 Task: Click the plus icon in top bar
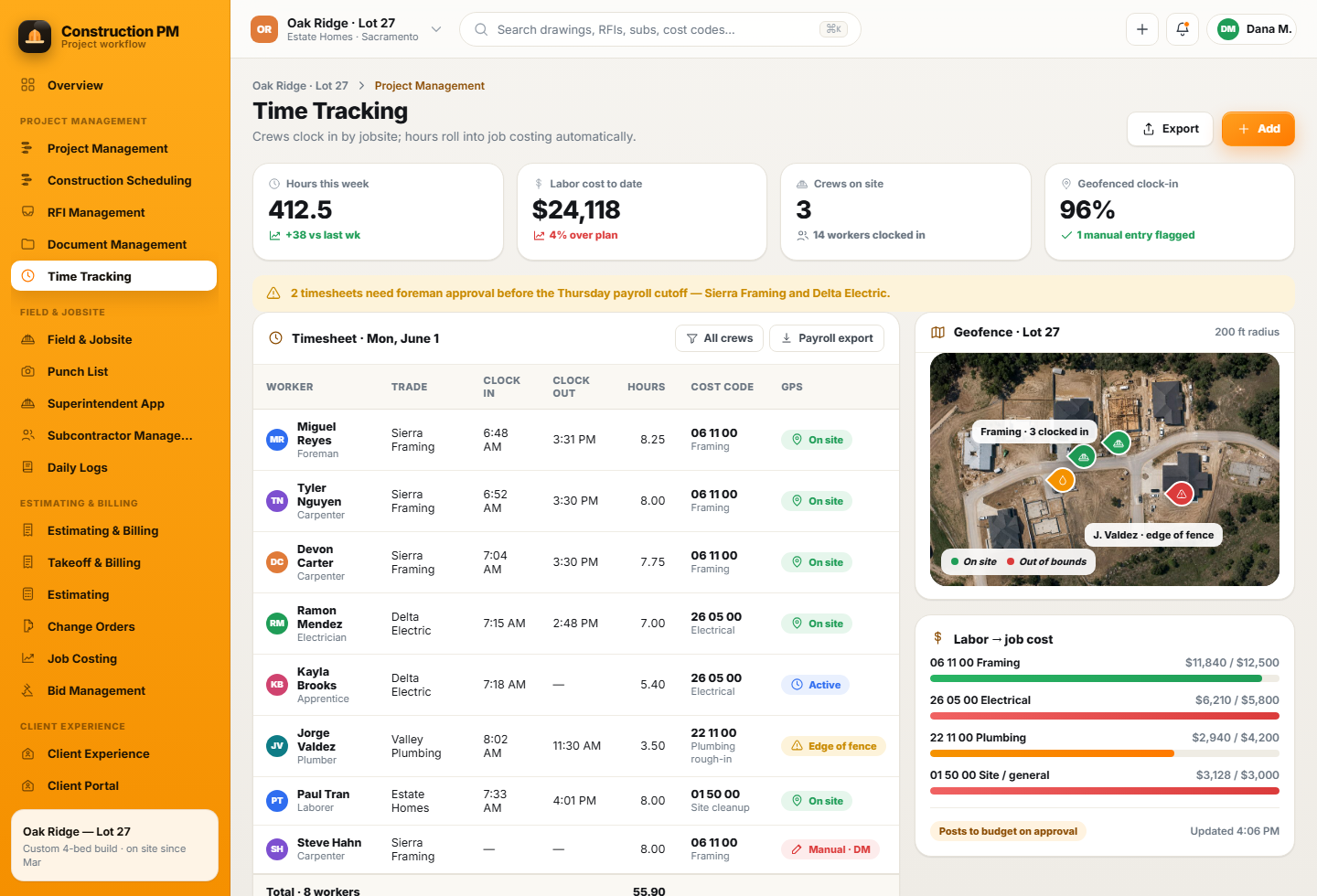point(1142,29)
